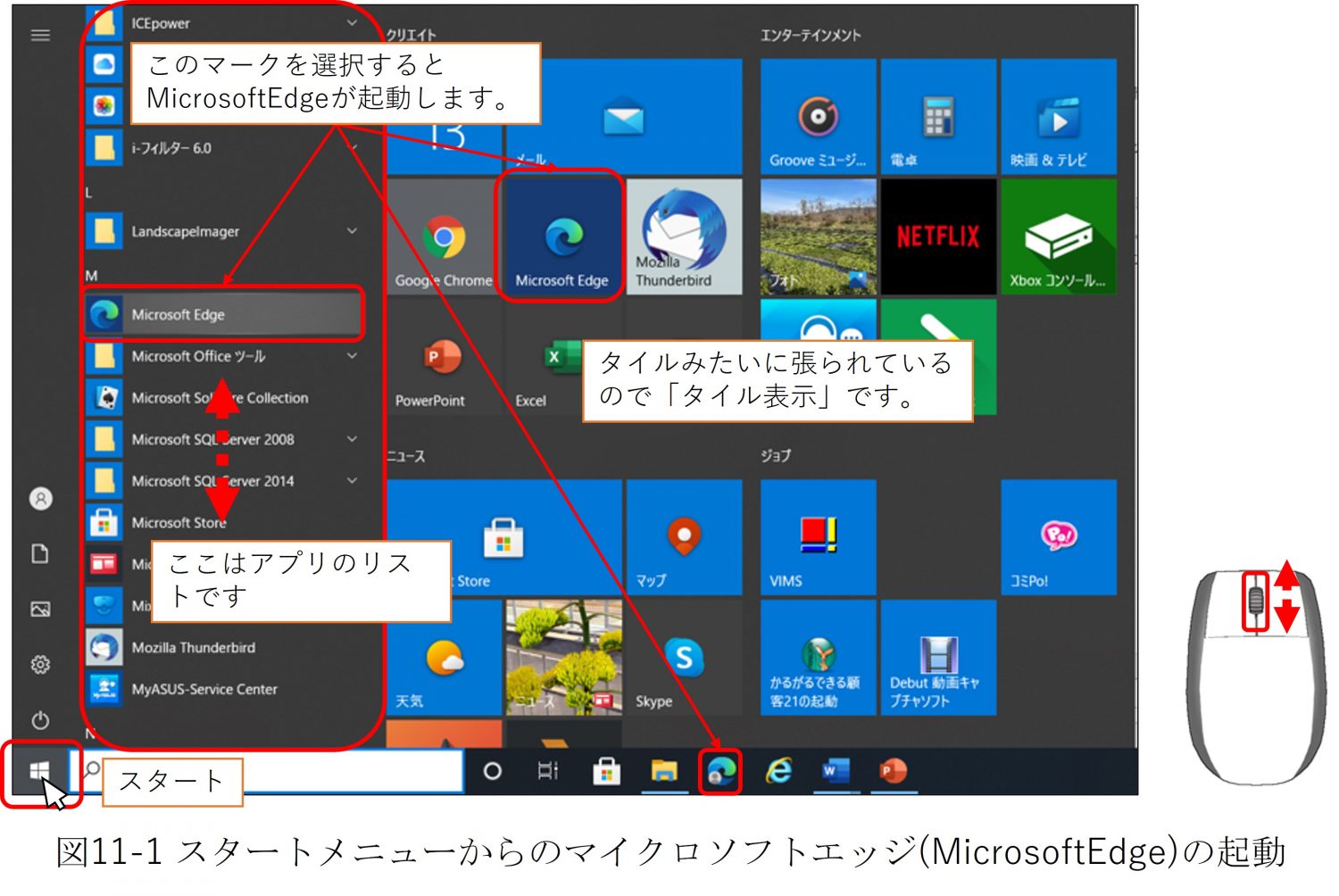
Task: Expand the ICEpower folder chevron
Action: (x=353, y=22)
